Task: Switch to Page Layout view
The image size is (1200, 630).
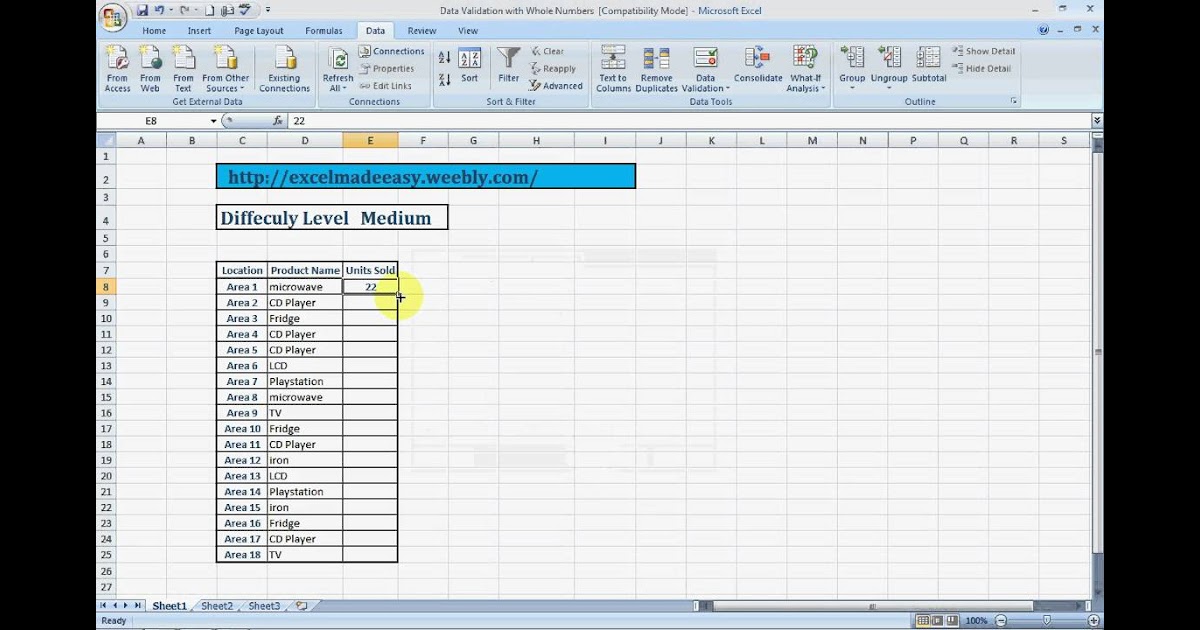Action: pyautogui.click(x=940, y=621)
